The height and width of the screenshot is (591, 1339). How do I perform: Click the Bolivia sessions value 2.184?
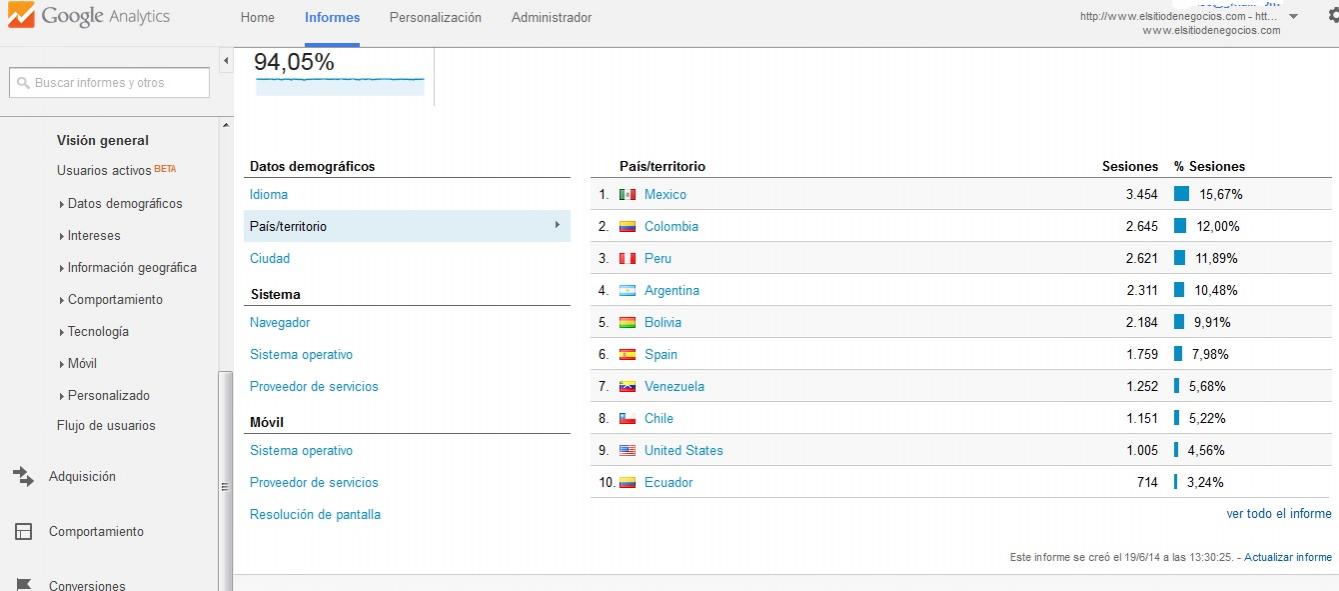1142,323
